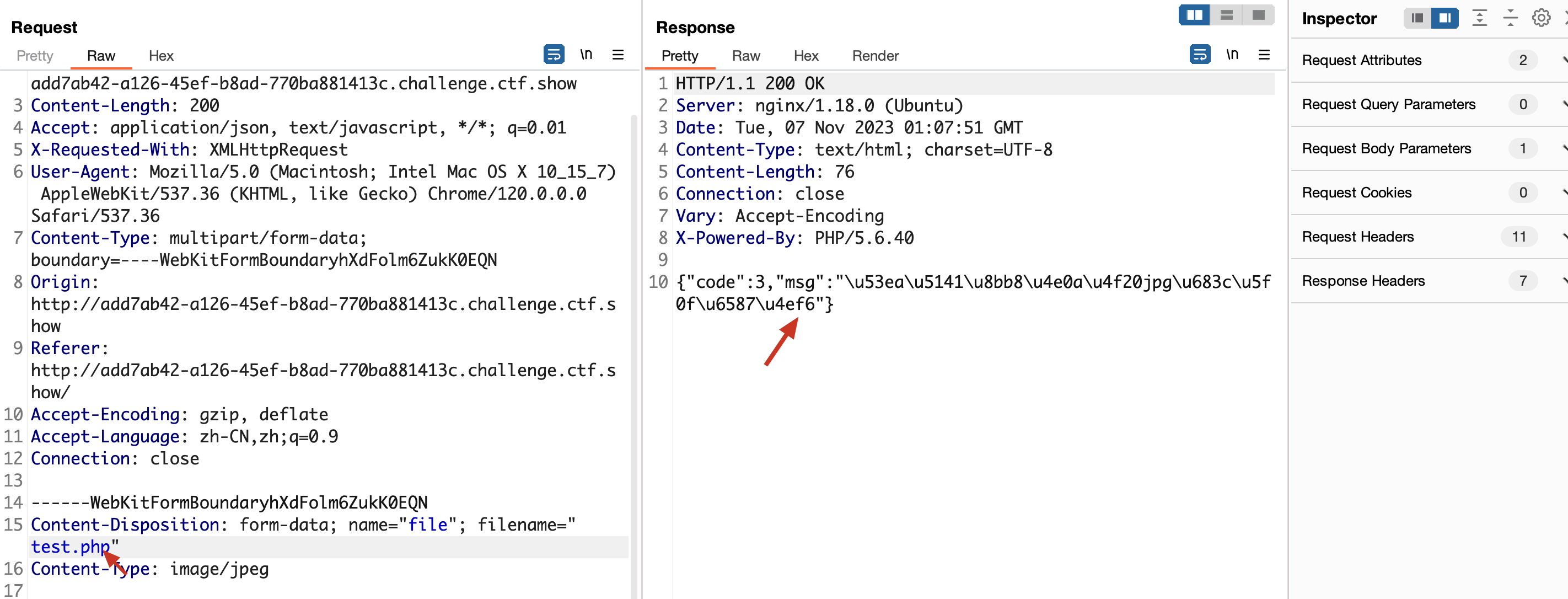This screenshot has width=1568, height=599.
Task: Toggle show non-printable \n in Request panel
Action: pos(586,55)
